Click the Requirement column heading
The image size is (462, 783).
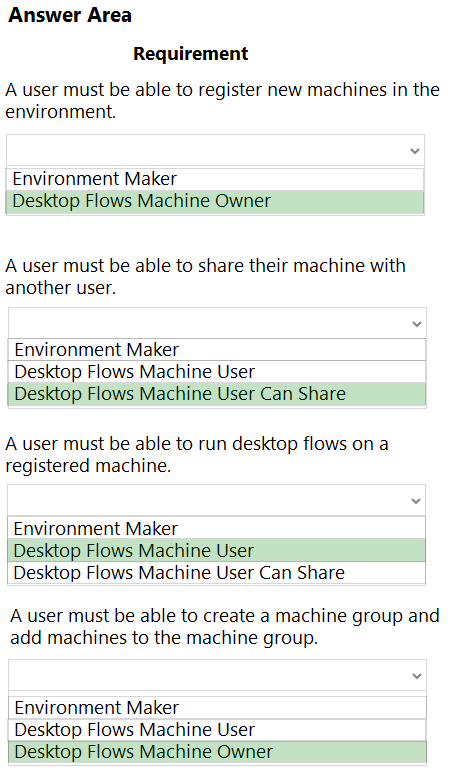(190, 54)
